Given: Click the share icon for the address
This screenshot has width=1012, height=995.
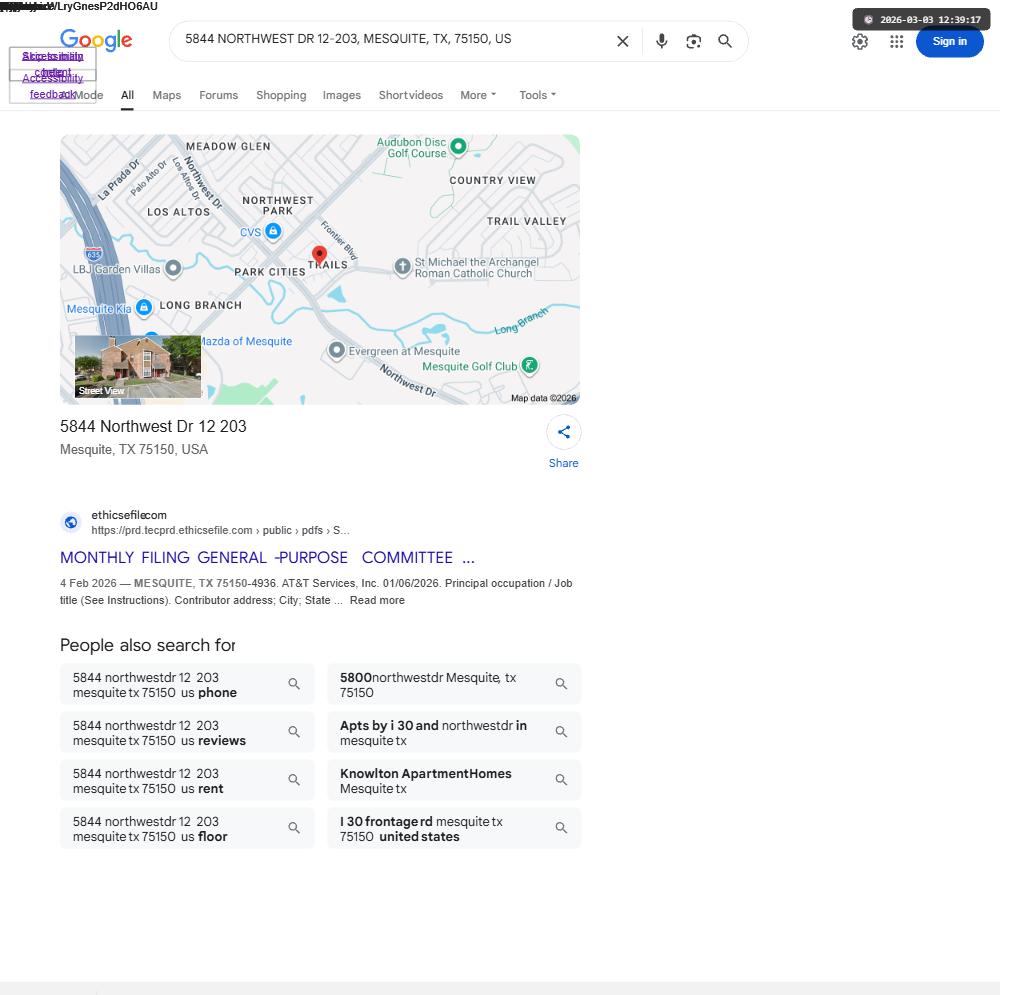Looking at the screenshot, I should click(x=563, y=432).
